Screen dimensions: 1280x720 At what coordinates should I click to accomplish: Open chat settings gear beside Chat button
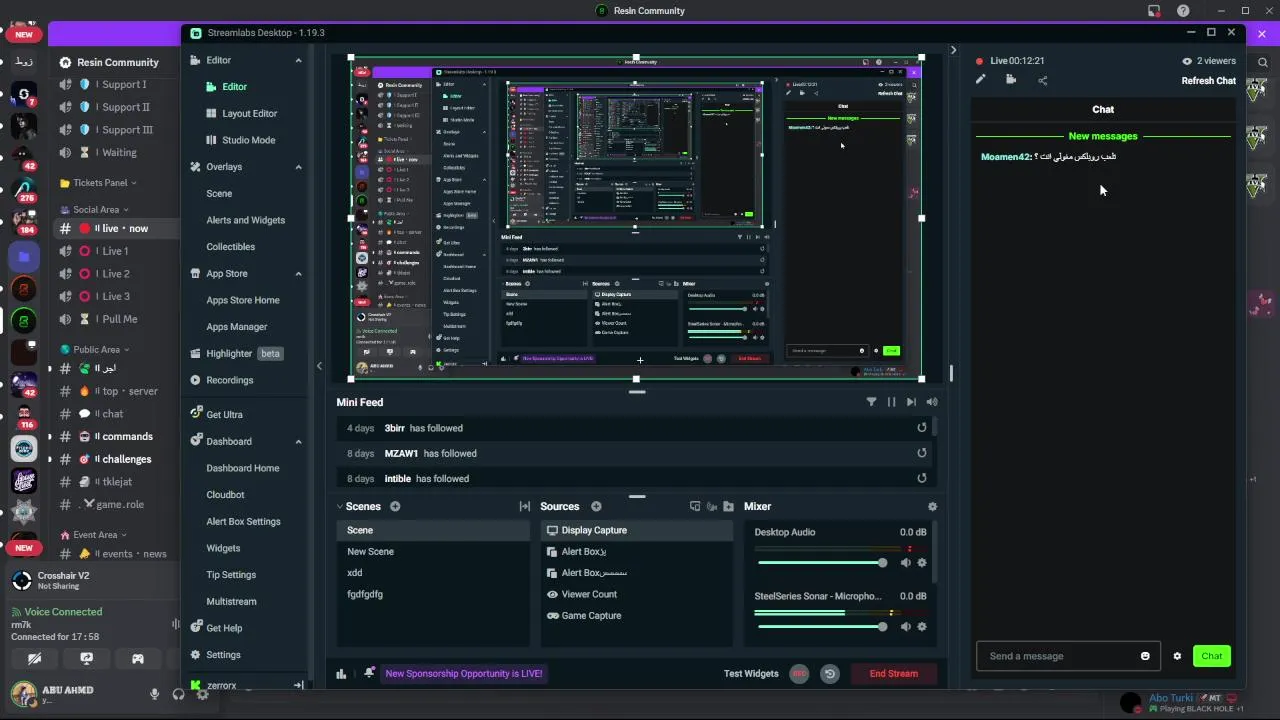(x=1177, y=656)
